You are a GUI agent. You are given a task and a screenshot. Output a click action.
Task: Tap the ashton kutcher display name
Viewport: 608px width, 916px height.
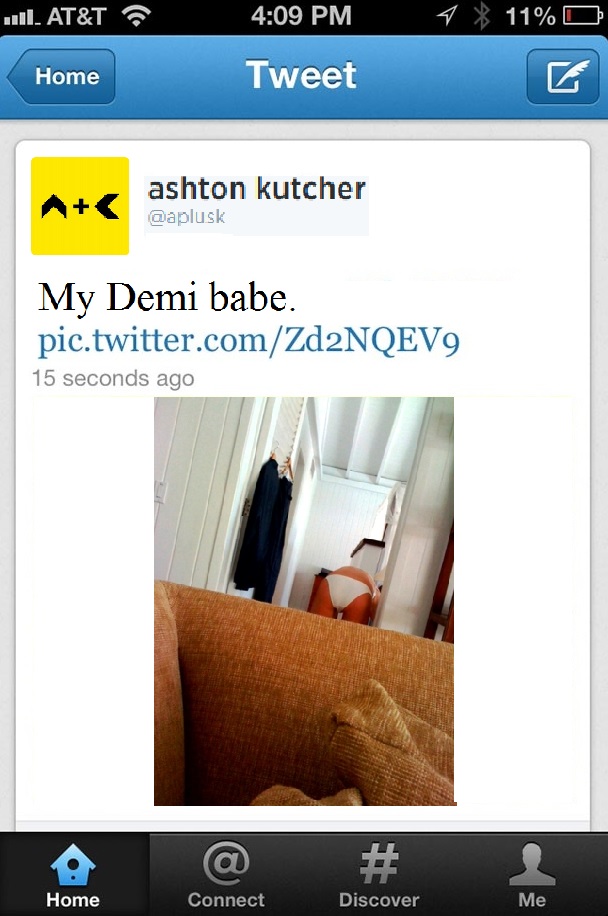(257, 189)
